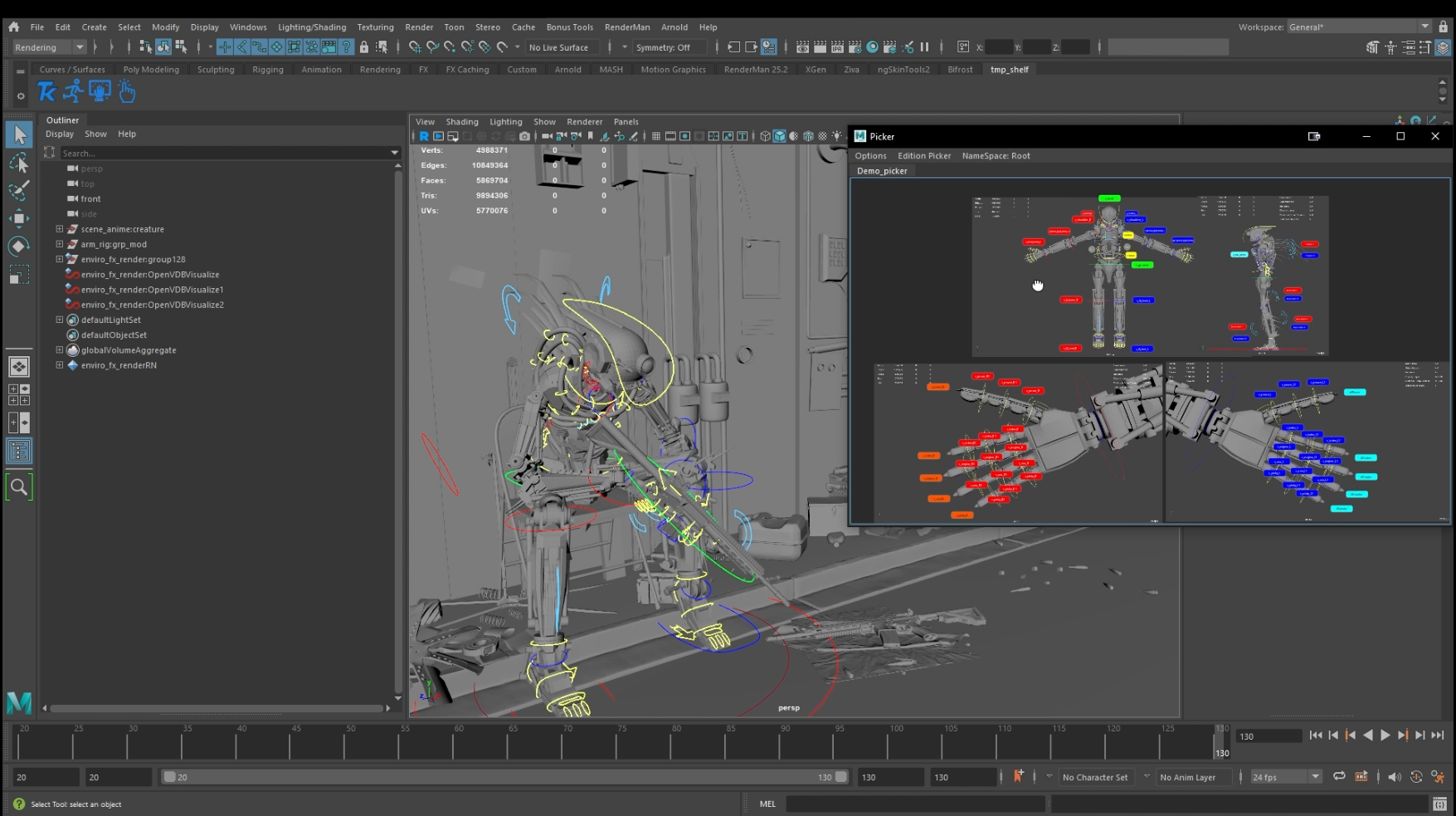Toggle playback looping mode
This screenshot has width=1456, height=816.
coord(1339,777)
